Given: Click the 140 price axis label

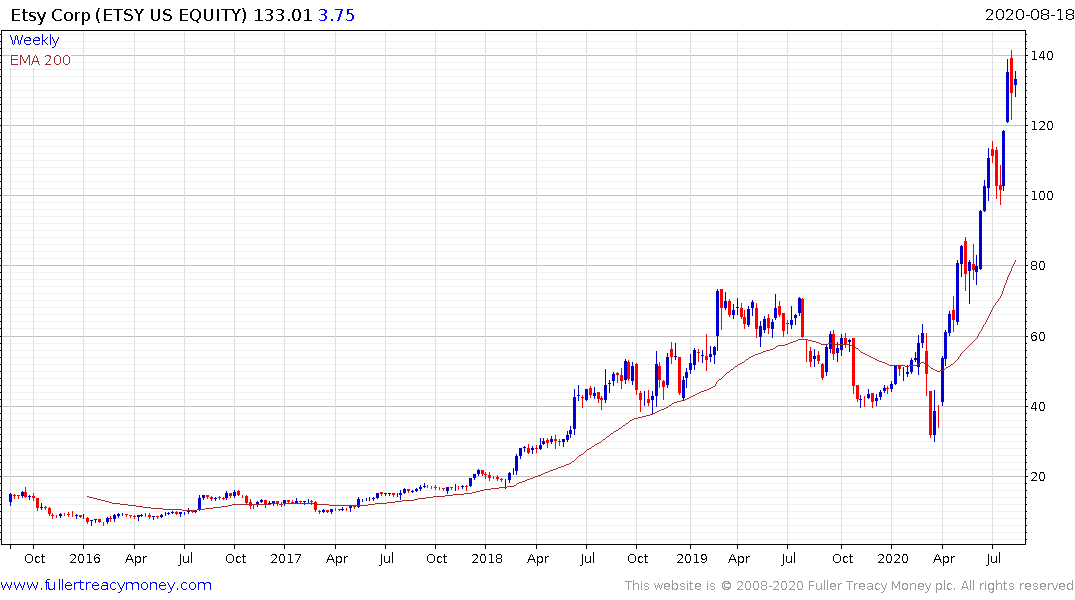Looking at the screenshot, I should coord(1042,56).
